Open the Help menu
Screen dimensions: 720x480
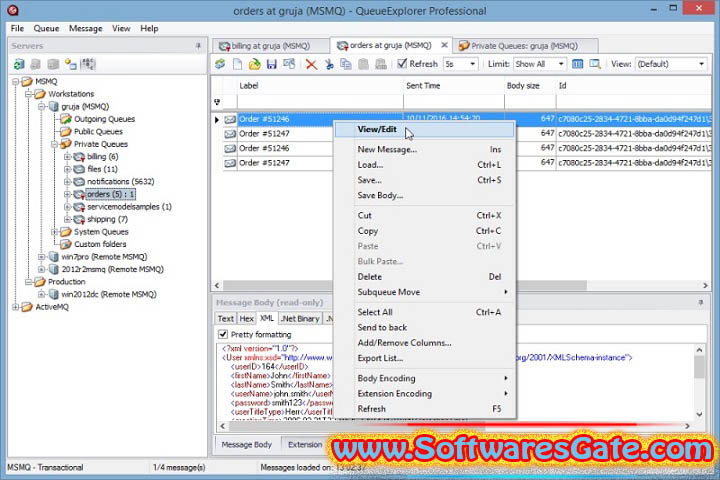(149, 28)
